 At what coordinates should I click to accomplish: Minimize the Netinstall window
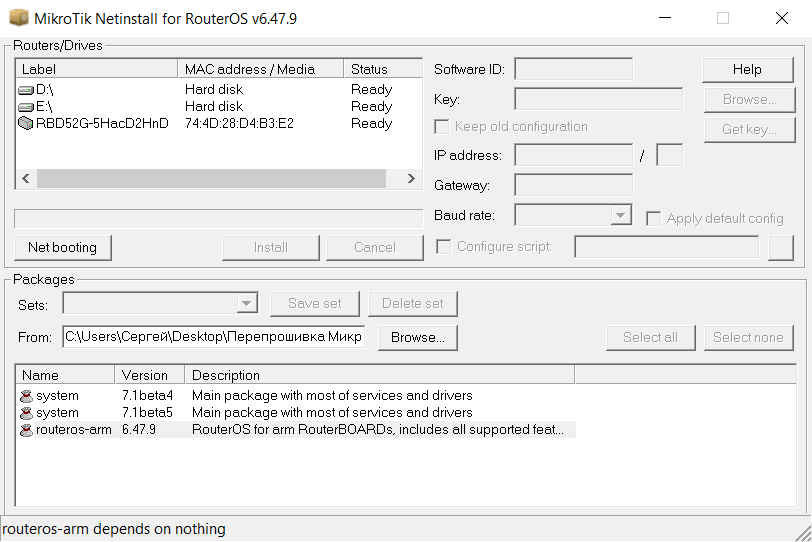coord(665,18)
